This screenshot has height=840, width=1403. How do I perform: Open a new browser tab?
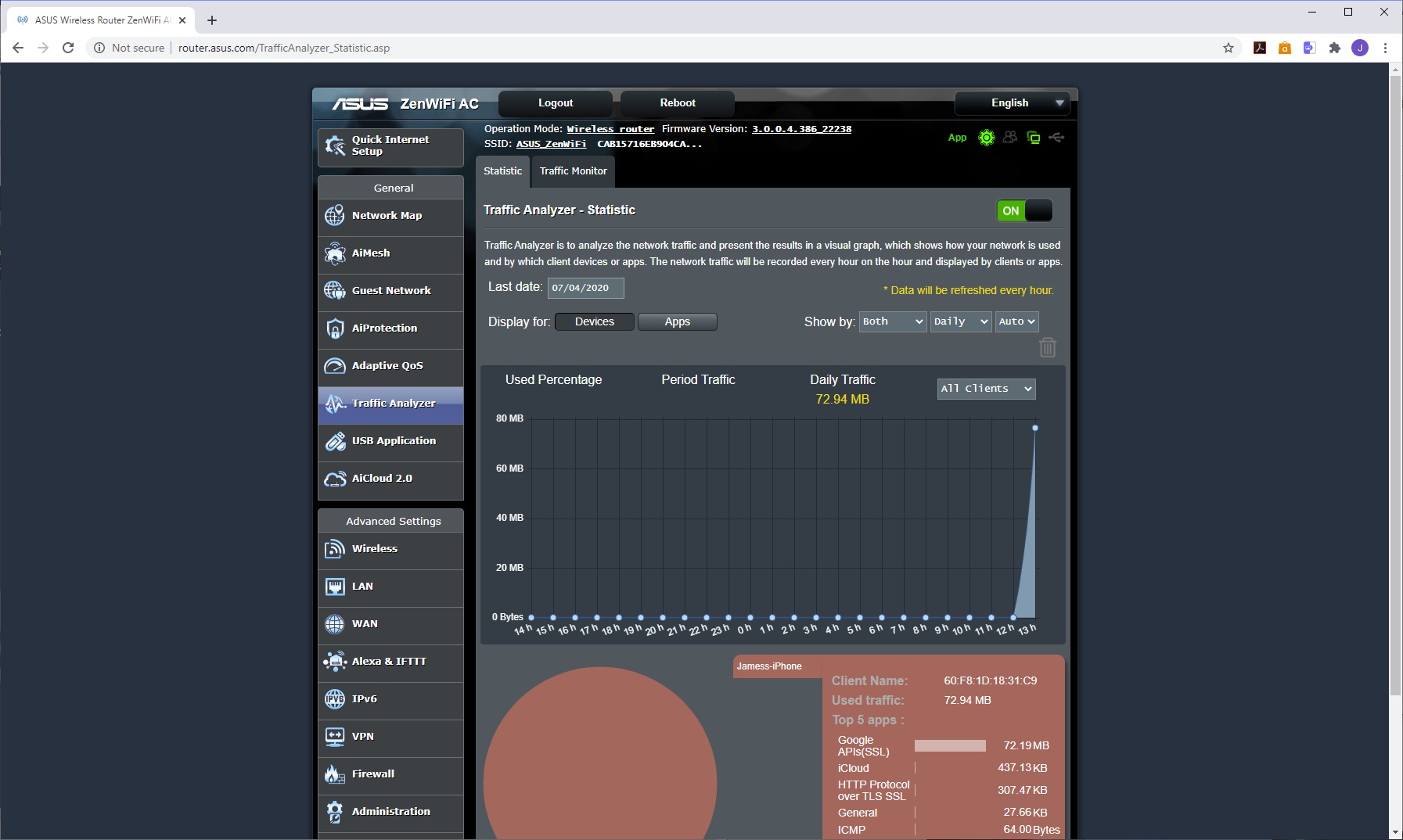212,20
